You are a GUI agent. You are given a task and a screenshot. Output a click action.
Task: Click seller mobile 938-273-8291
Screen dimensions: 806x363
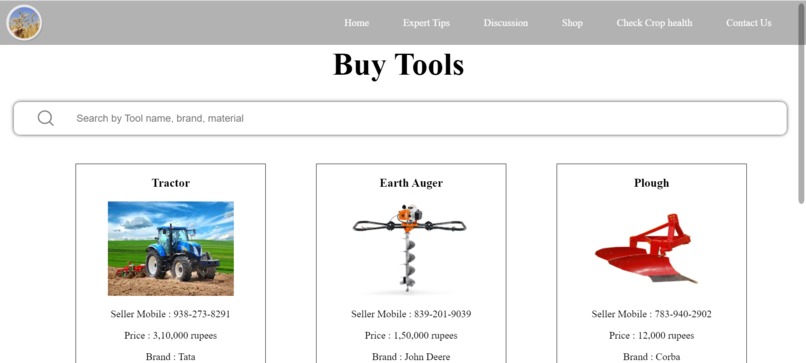pos(170,314)
